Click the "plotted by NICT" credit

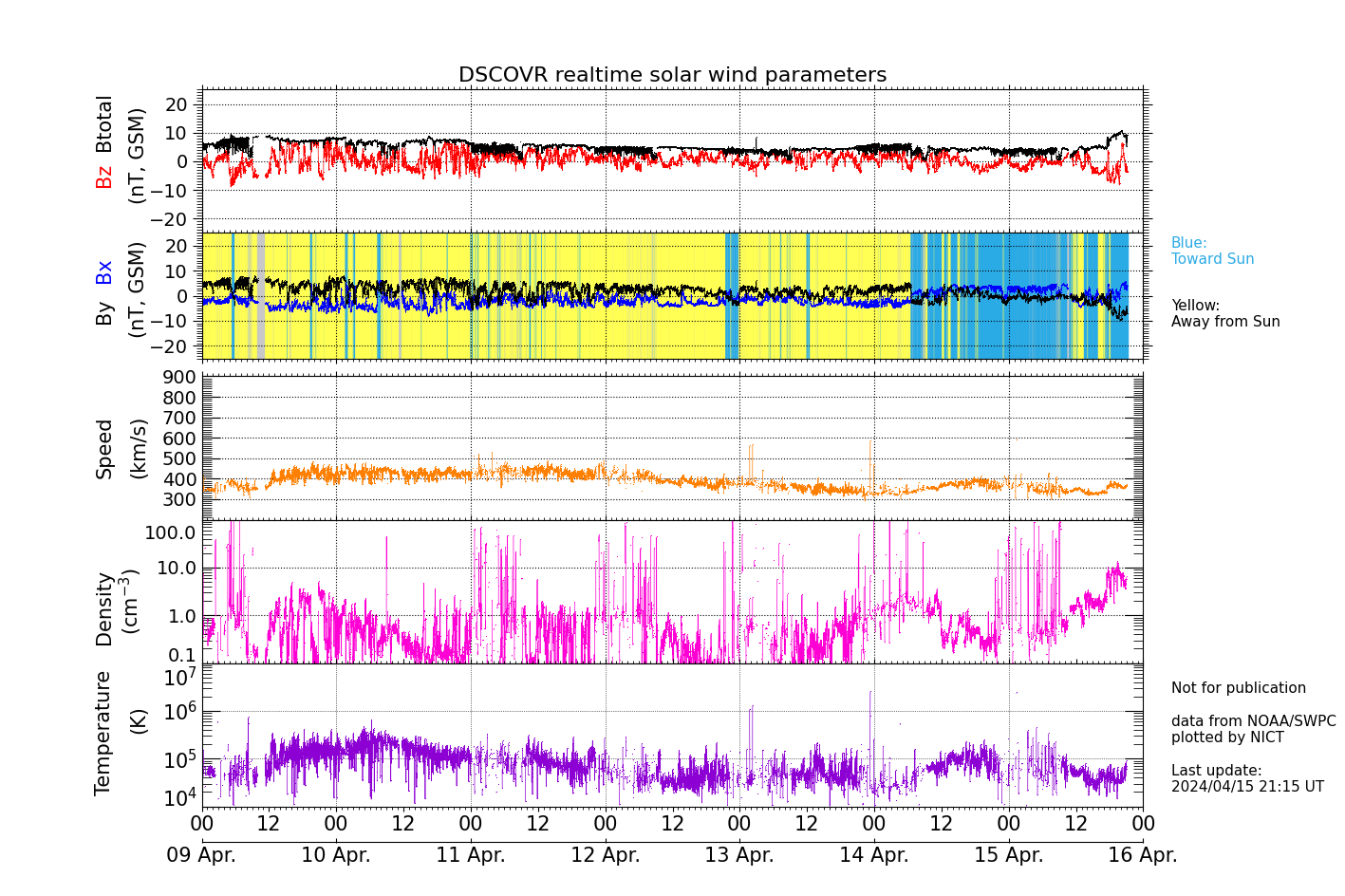[x=1227, y=737]
